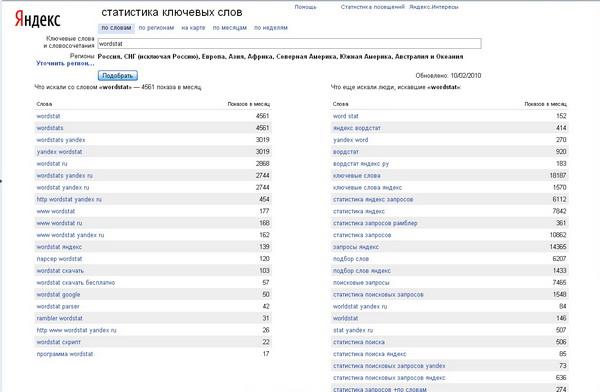The width and height of the screenshot is (600, 392).
Task: Click the 'Подобрать' button
Action: [x=117, y=75]
